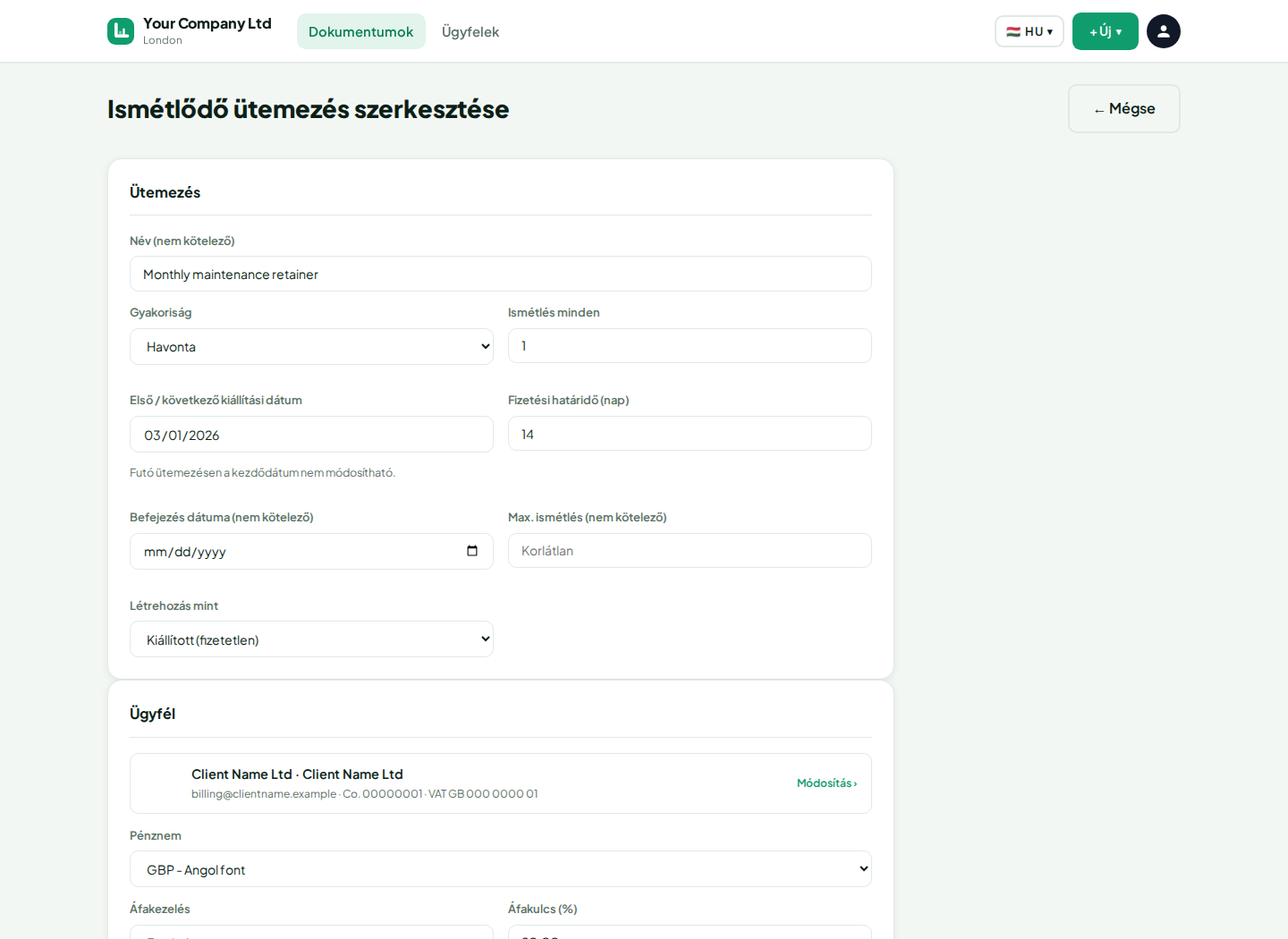
Task: Click the note about start date not modifiable
Action: tap(262, 472)
